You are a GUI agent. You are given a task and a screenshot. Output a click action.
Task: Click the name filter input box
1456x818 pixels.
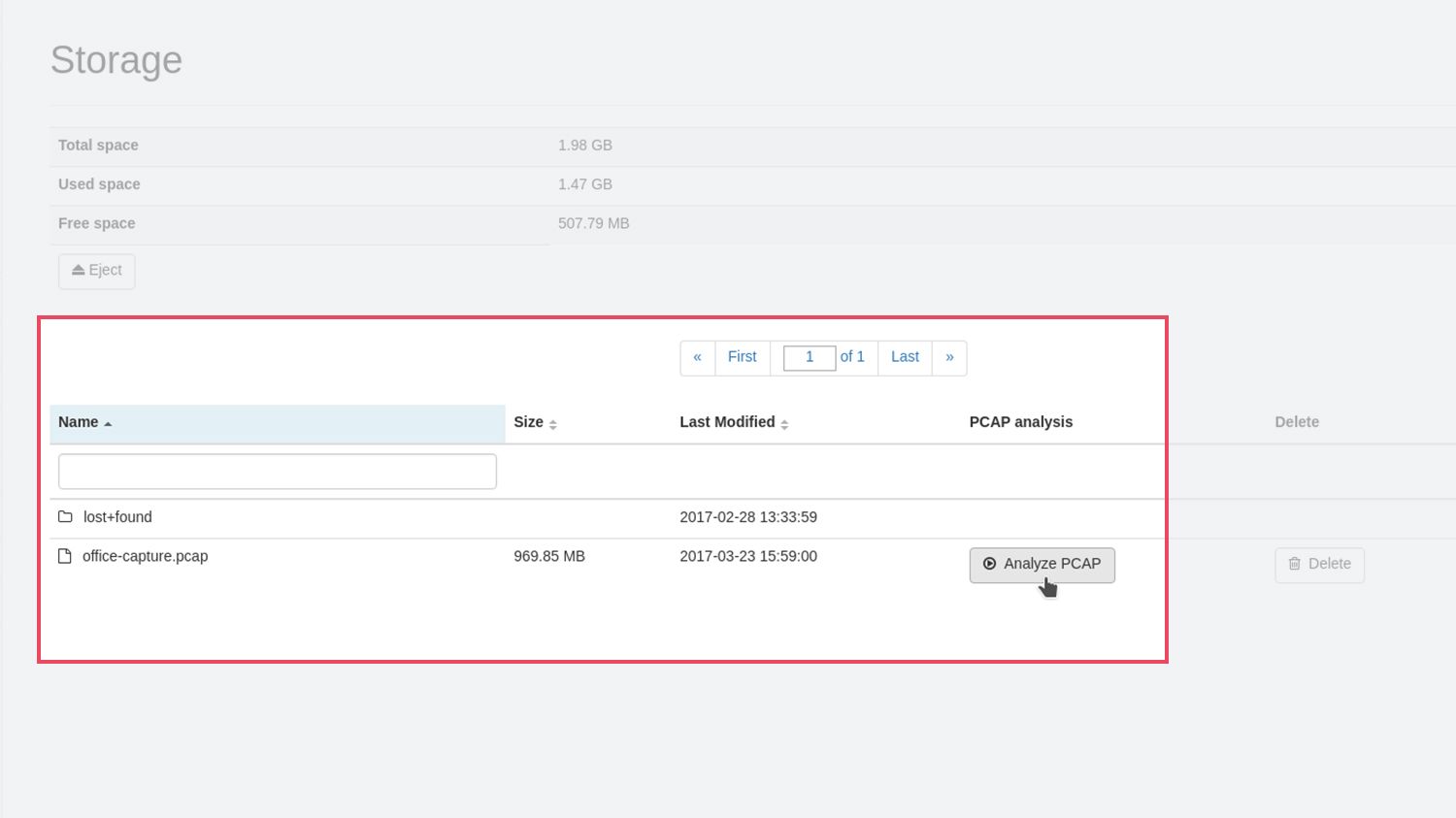pos(277,471)
